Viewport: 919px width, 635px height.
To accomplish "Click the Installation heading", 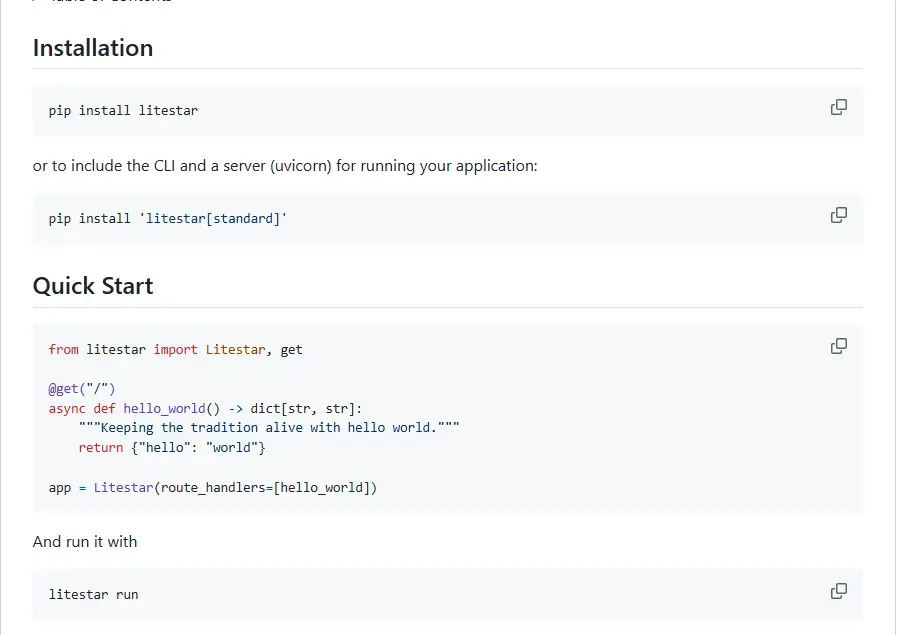I will pyautogui.click(x=93, y=48).
